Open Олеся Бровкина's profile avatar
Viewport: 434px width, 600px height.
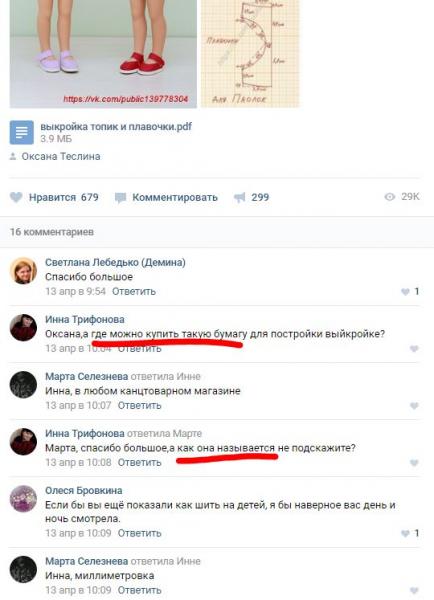point(23,499)
